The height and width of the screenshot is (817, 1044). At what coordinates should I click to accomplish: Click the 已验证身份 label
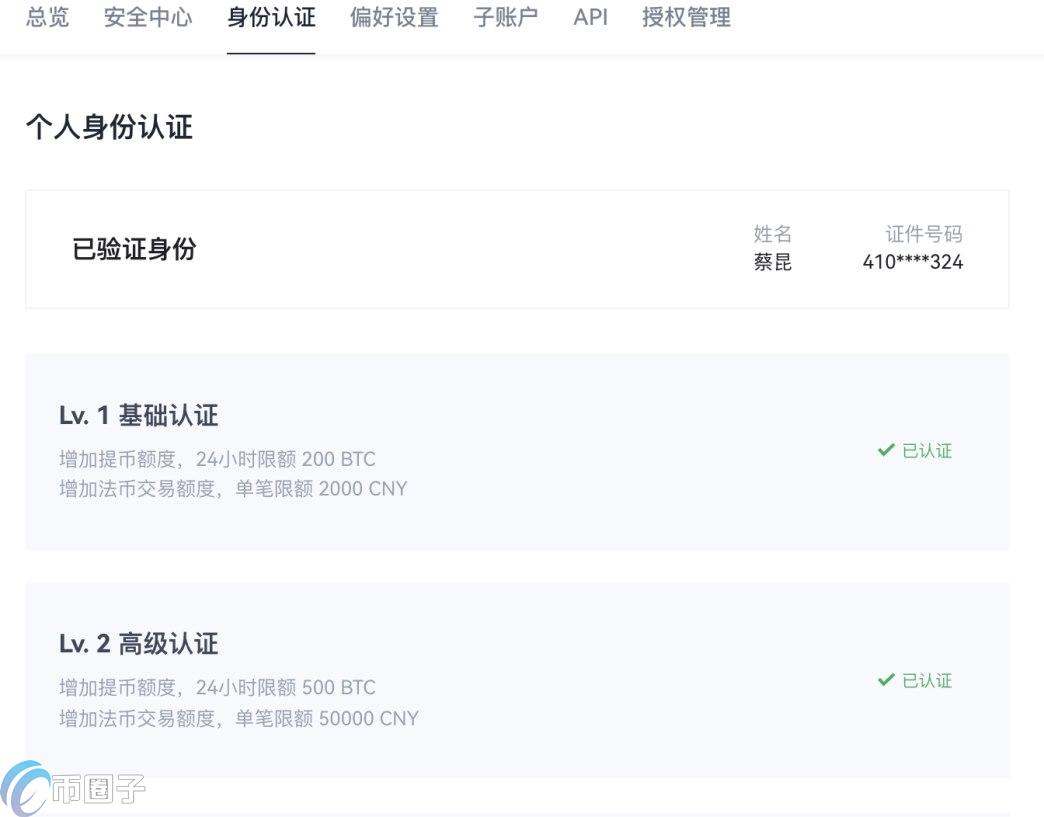point(134,249)
